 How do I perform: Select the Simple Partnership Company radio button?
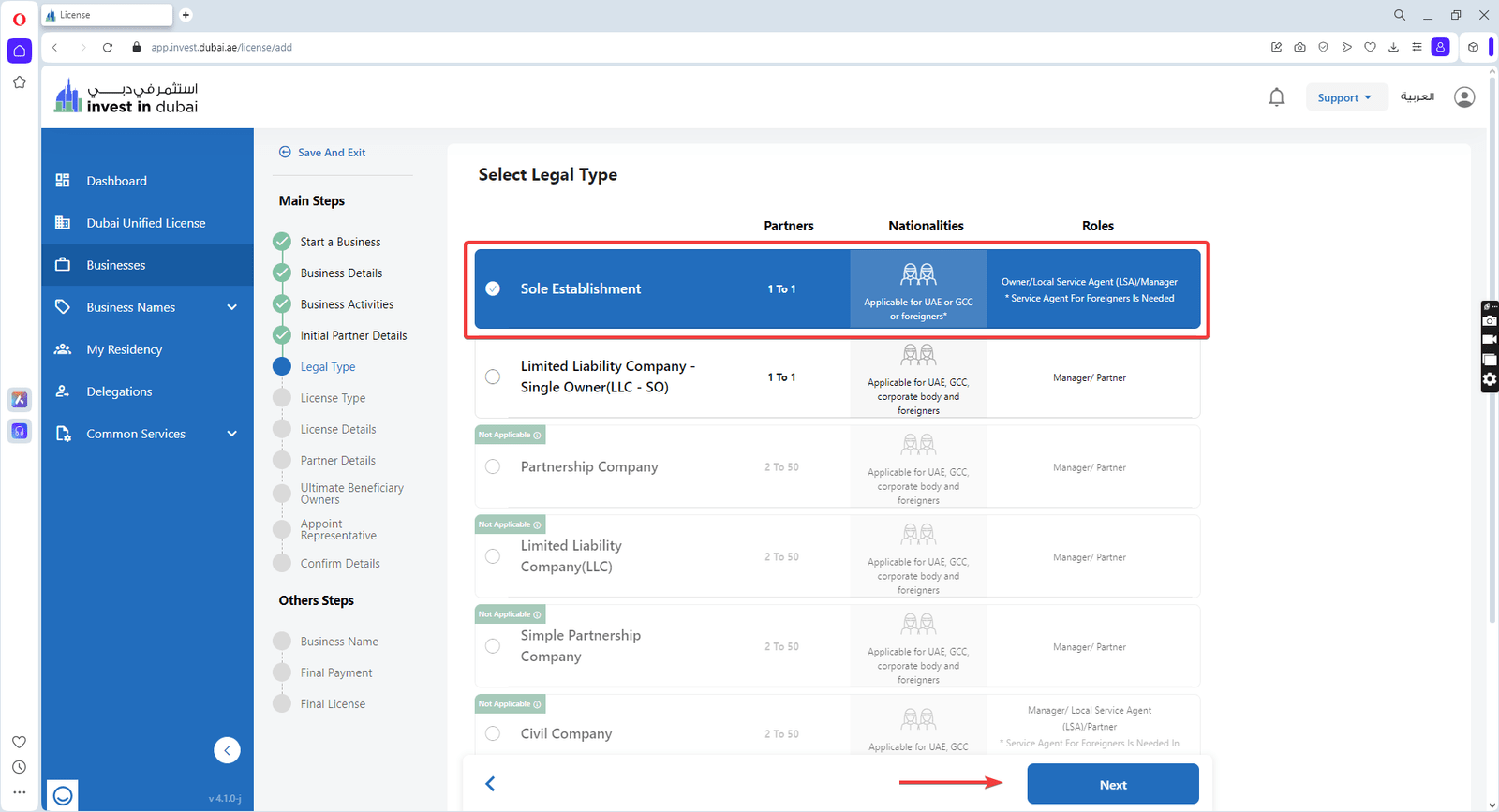point(493,646)
